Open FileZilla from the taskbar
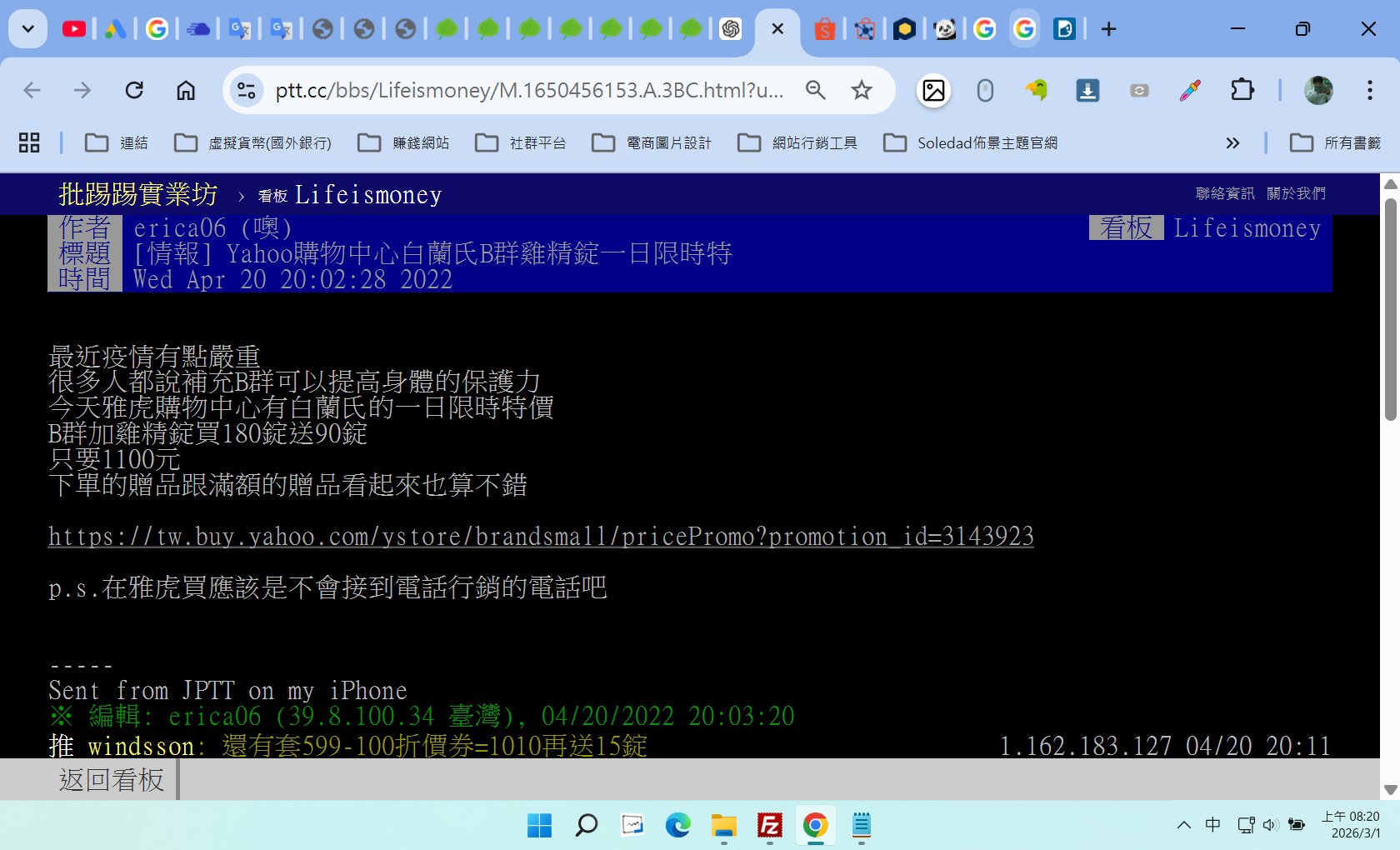 769,825
